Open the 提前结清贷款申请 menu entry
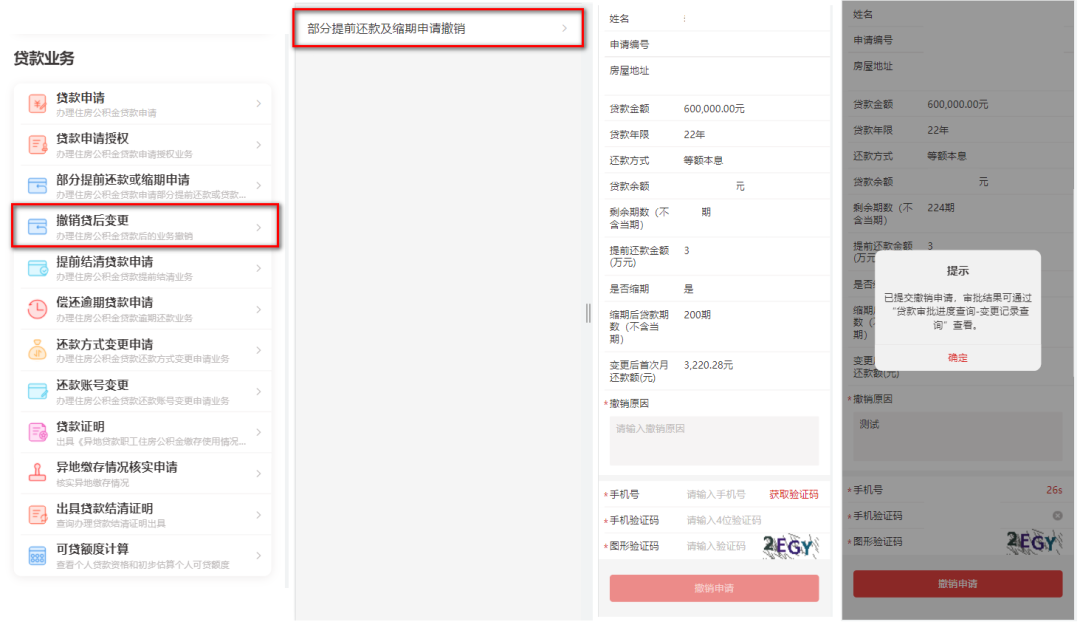 140,267
